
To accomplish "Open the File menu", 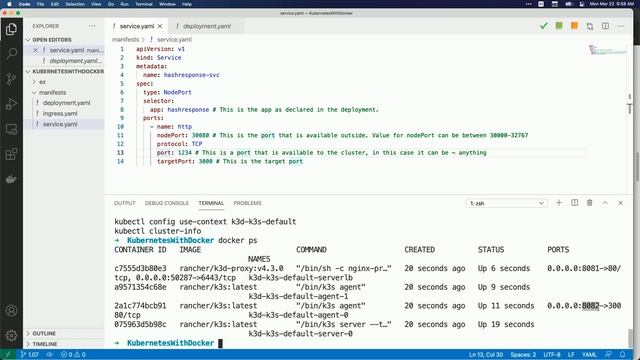I will pos(40,4).
